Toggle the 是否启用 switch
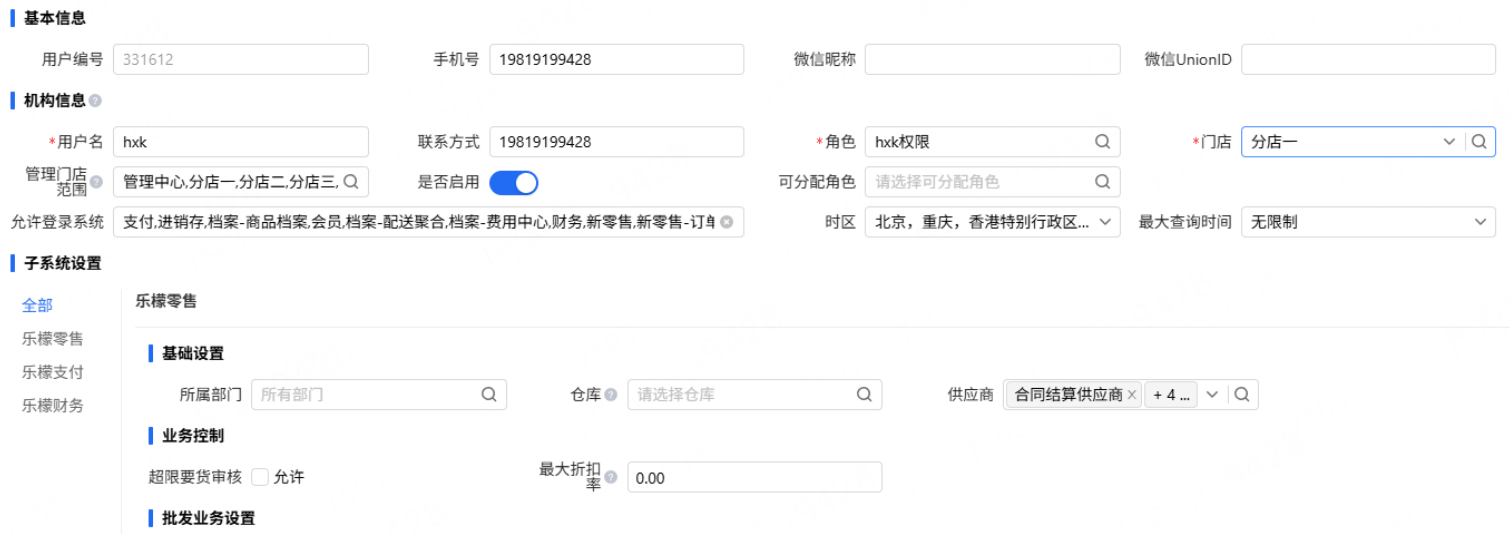1510x534 pixels. 514,182
